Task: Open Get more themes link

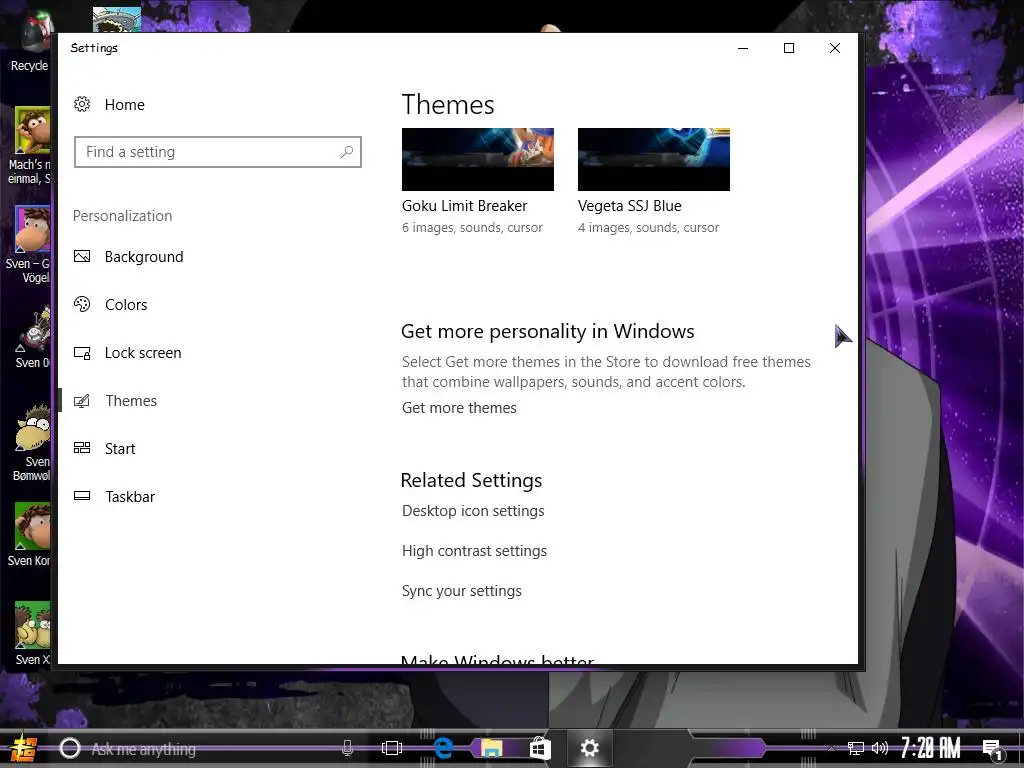Action: pos(459,408)
